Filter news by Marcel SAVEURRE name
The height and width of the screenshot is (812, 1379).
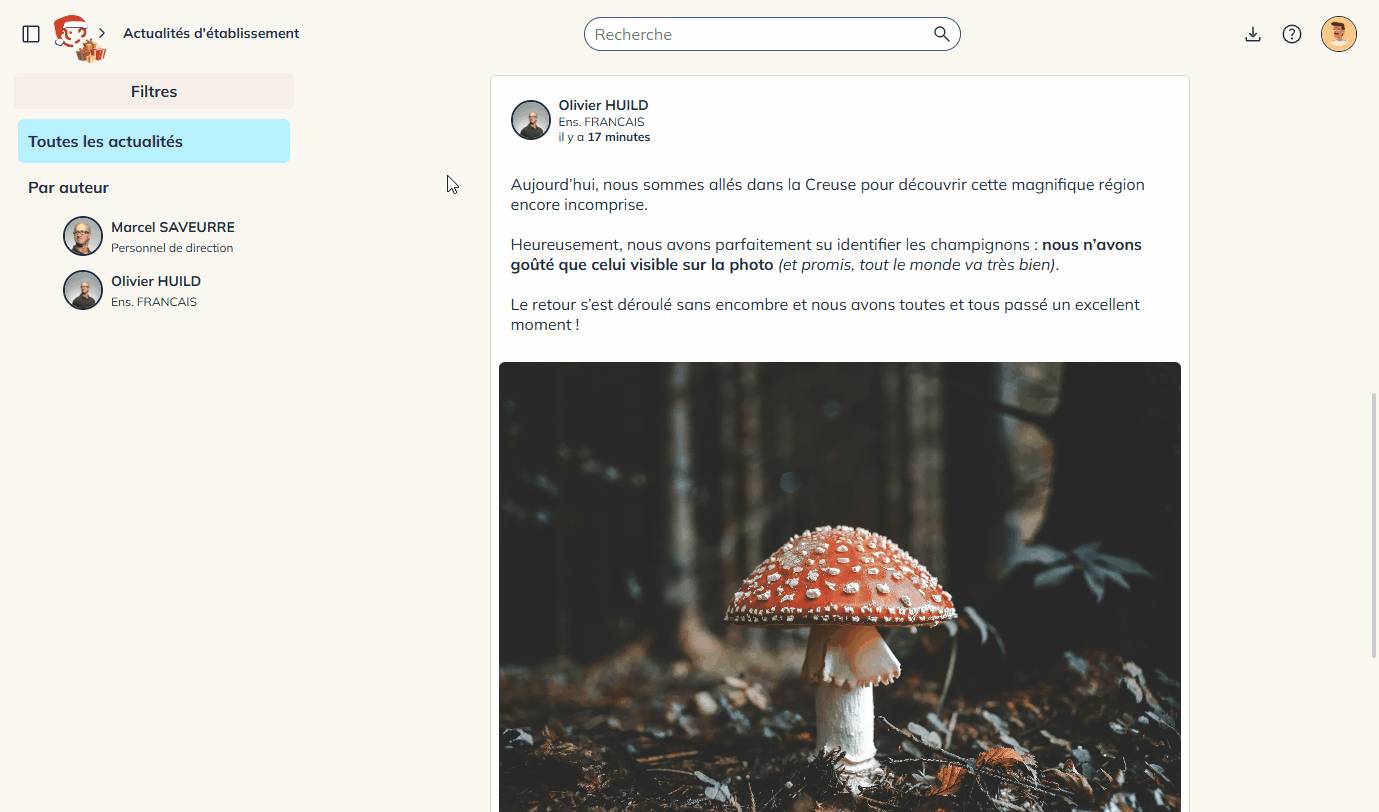(173, 228)
